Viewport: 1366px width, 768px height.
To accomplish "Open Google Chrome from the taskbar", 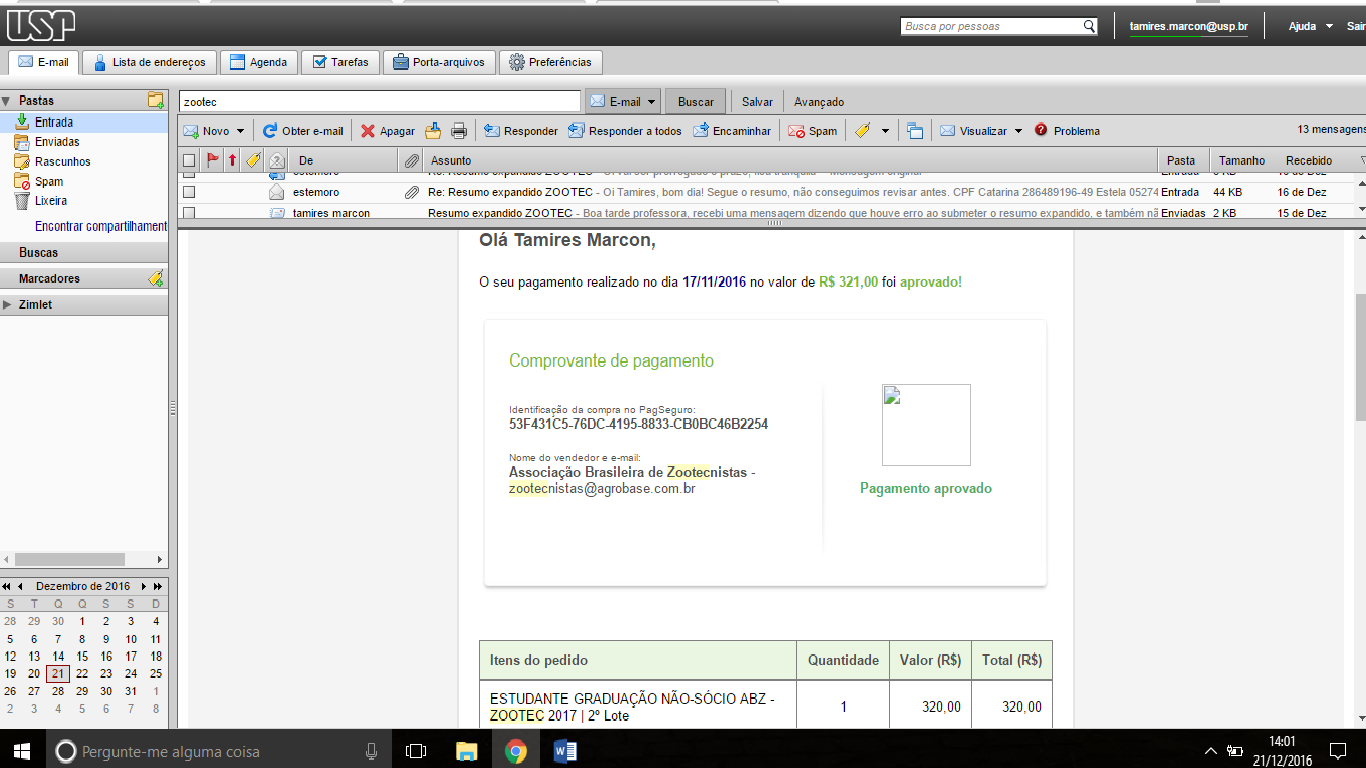I will pos(515,751).
